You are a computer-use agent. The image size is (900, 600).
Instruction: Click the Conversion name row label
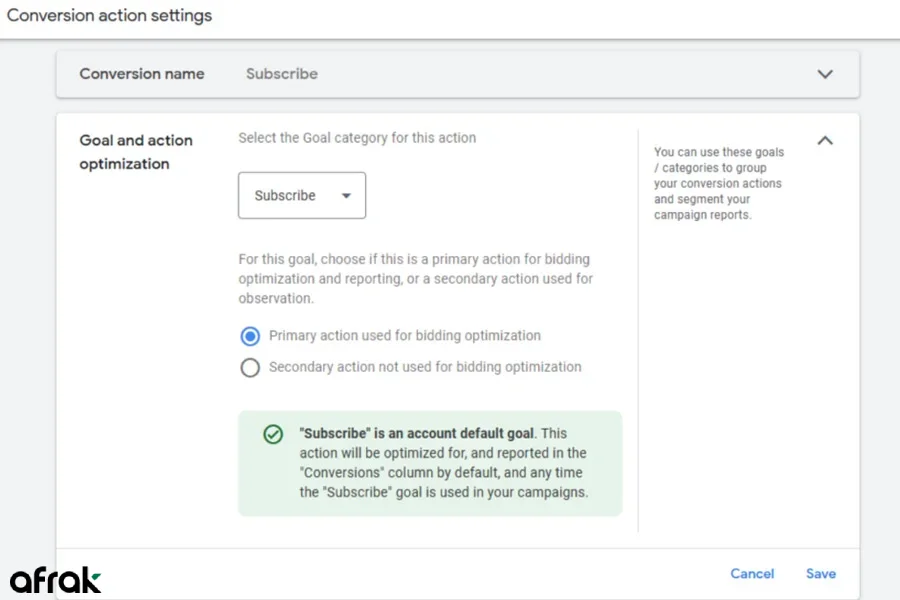142,74
